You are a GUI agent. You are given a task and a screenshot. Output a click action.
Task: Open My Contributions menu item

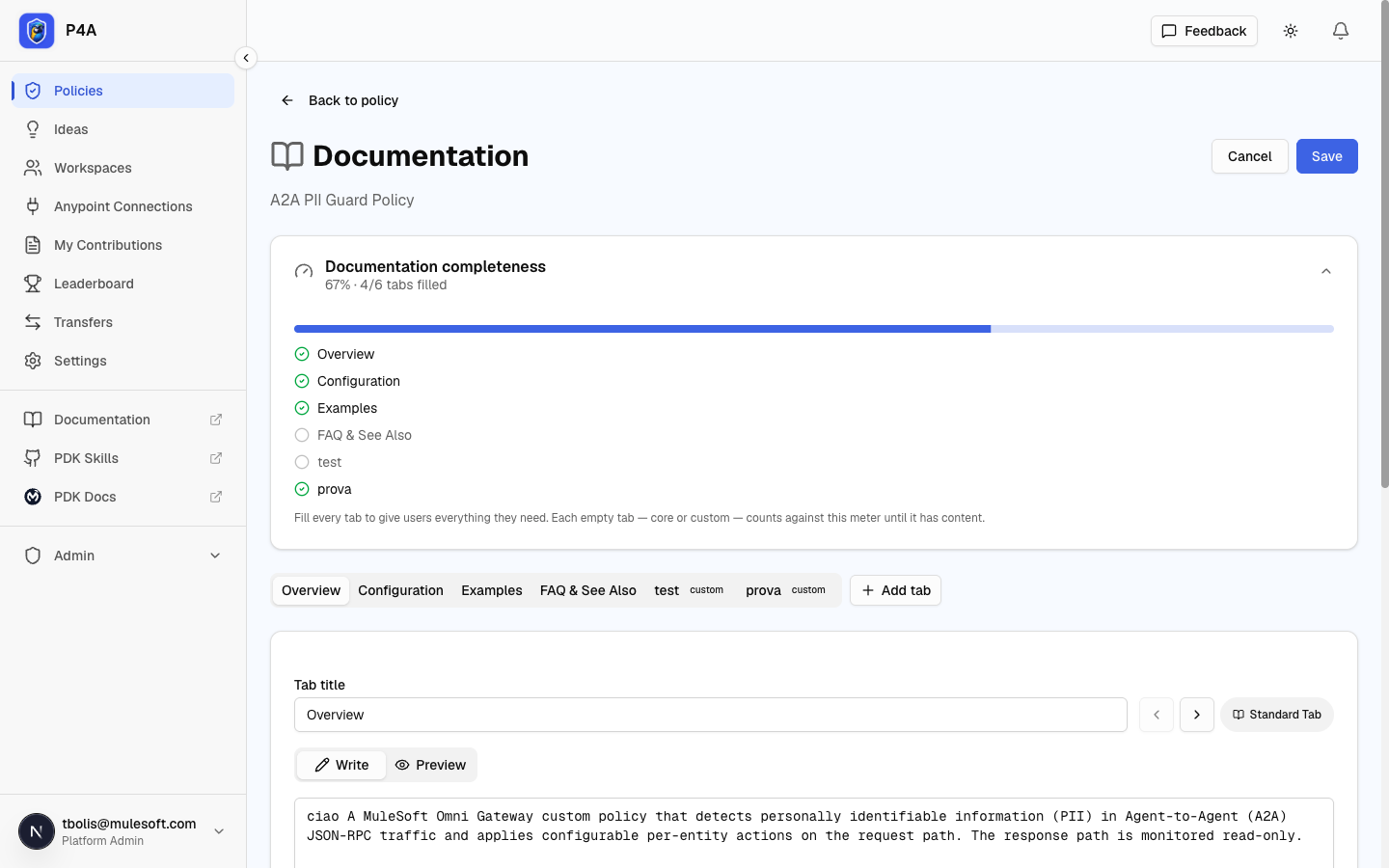click(x=123, y=245)
